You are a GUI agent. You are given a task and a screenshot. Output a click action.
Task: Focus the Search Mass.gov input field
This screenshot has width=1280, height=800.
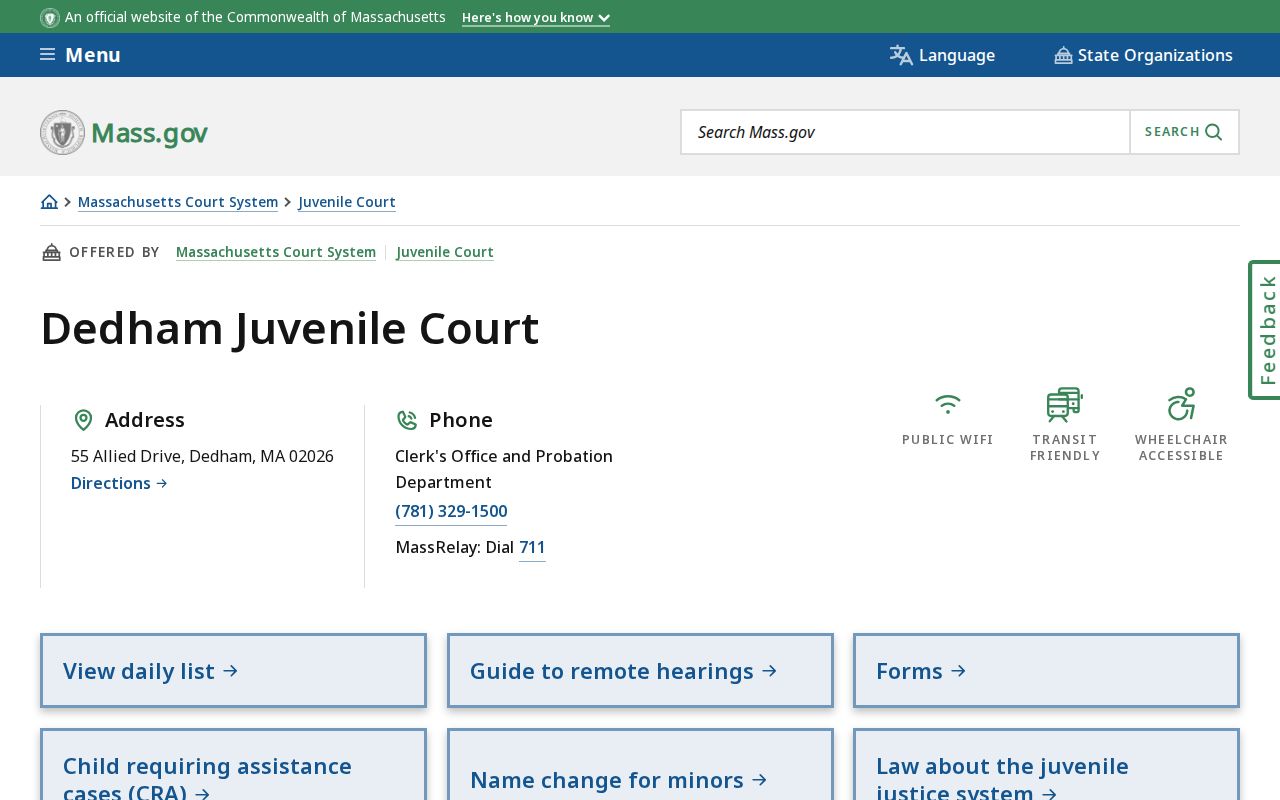pyautogui.click(x=906, y=132)
